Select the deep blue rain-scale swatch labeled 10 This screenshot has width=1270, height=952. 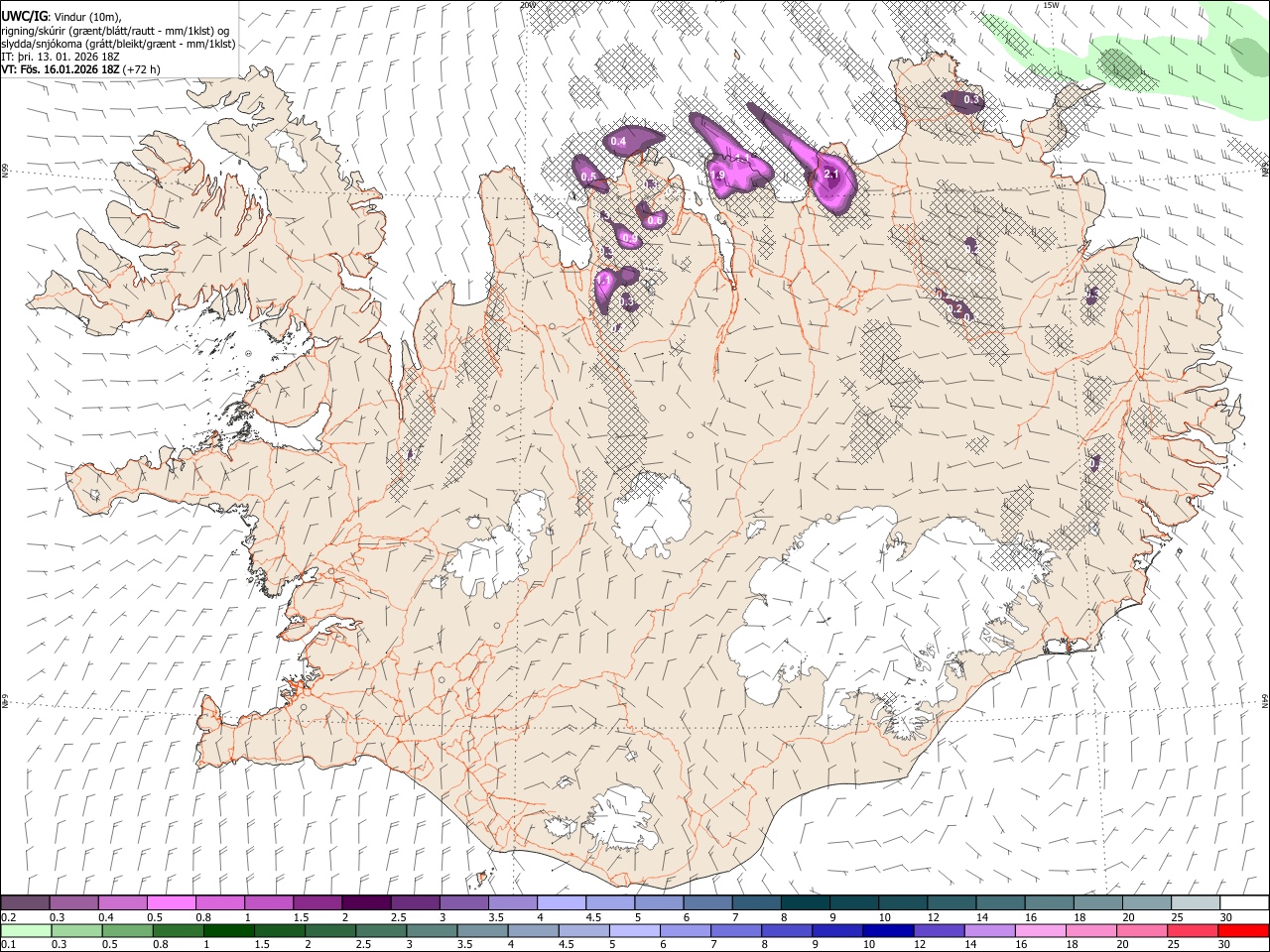[886, 931]
